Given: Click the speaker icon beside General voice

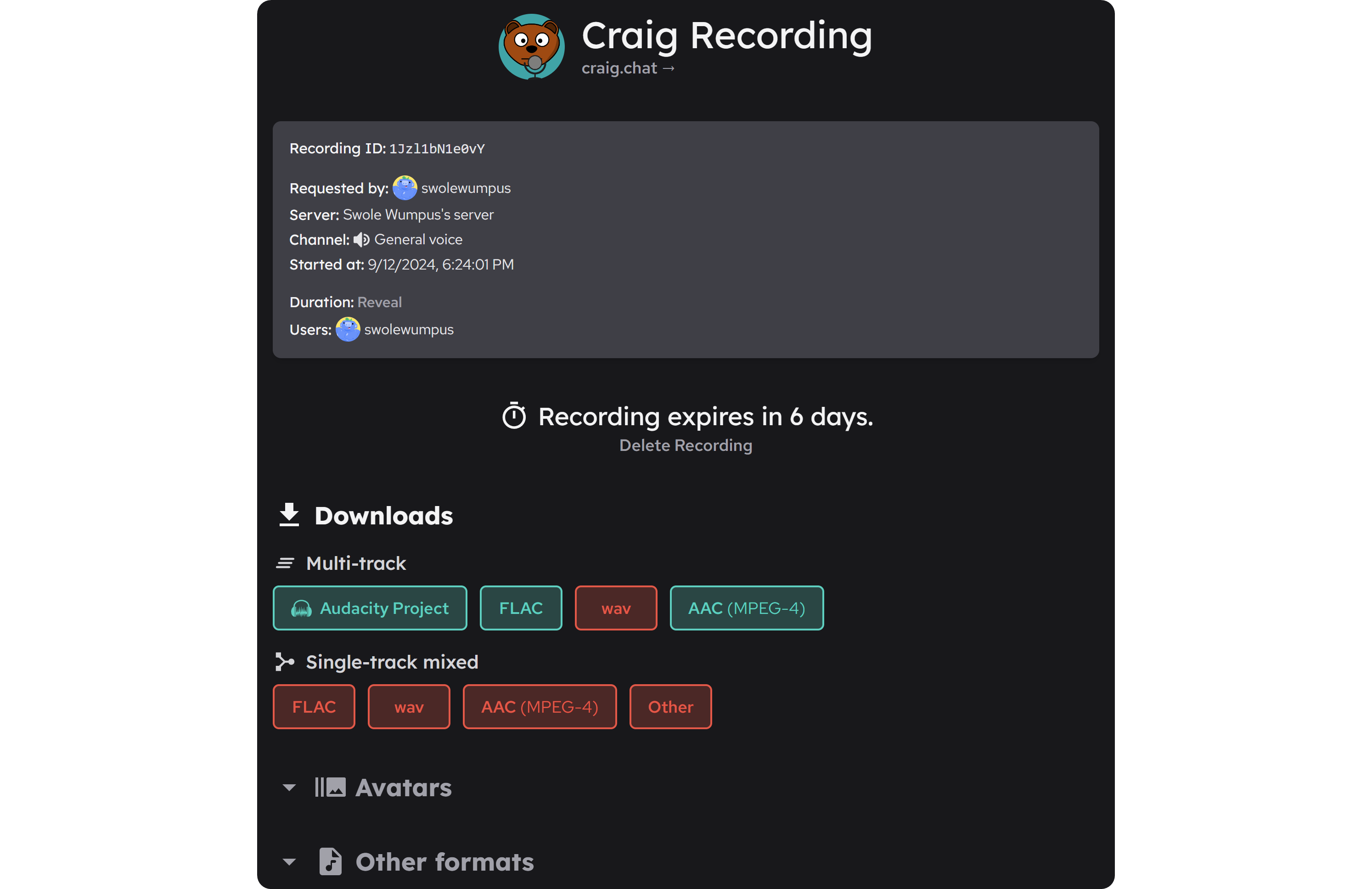Looking at the screenshot, I should (361, 239).
